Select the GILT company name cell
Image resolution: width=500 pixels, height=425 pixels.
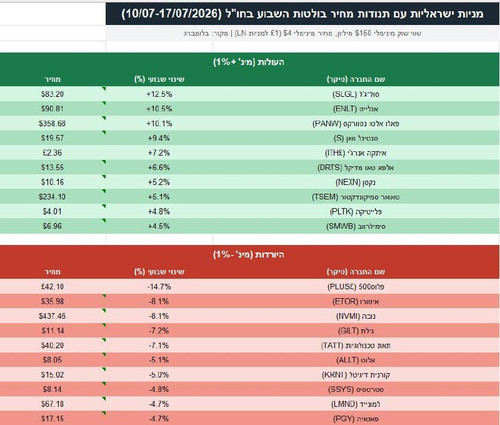click(356, 331)
